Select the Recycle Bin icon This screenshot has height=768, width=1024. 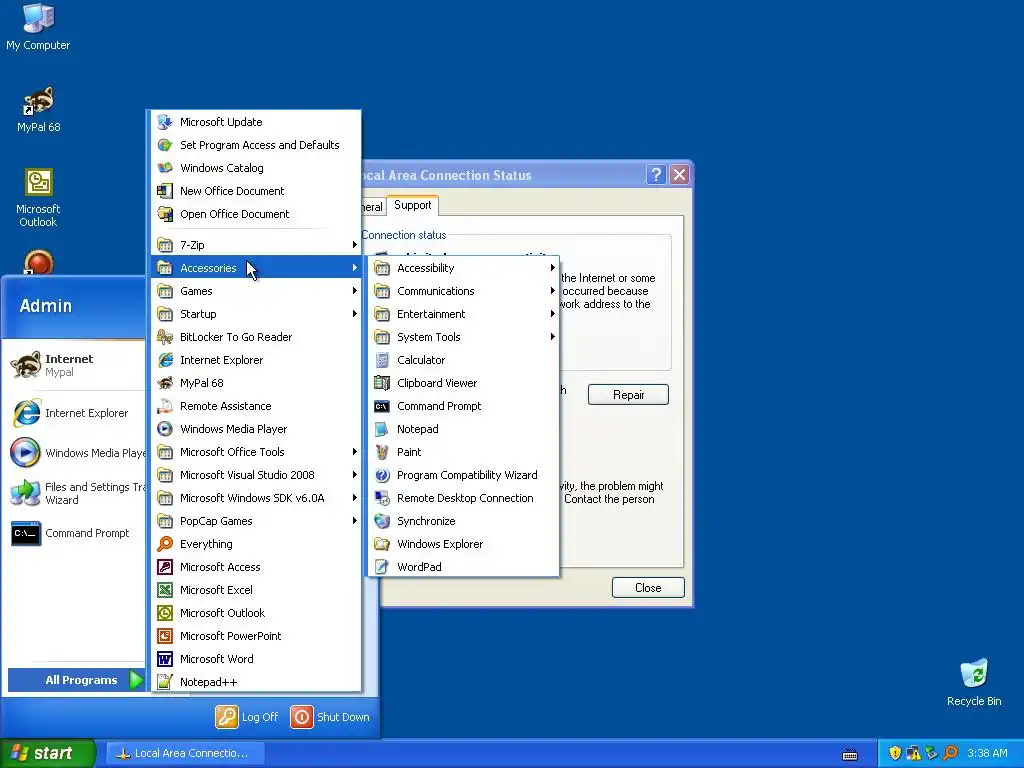pyautogui.click(x=974, y=682)
